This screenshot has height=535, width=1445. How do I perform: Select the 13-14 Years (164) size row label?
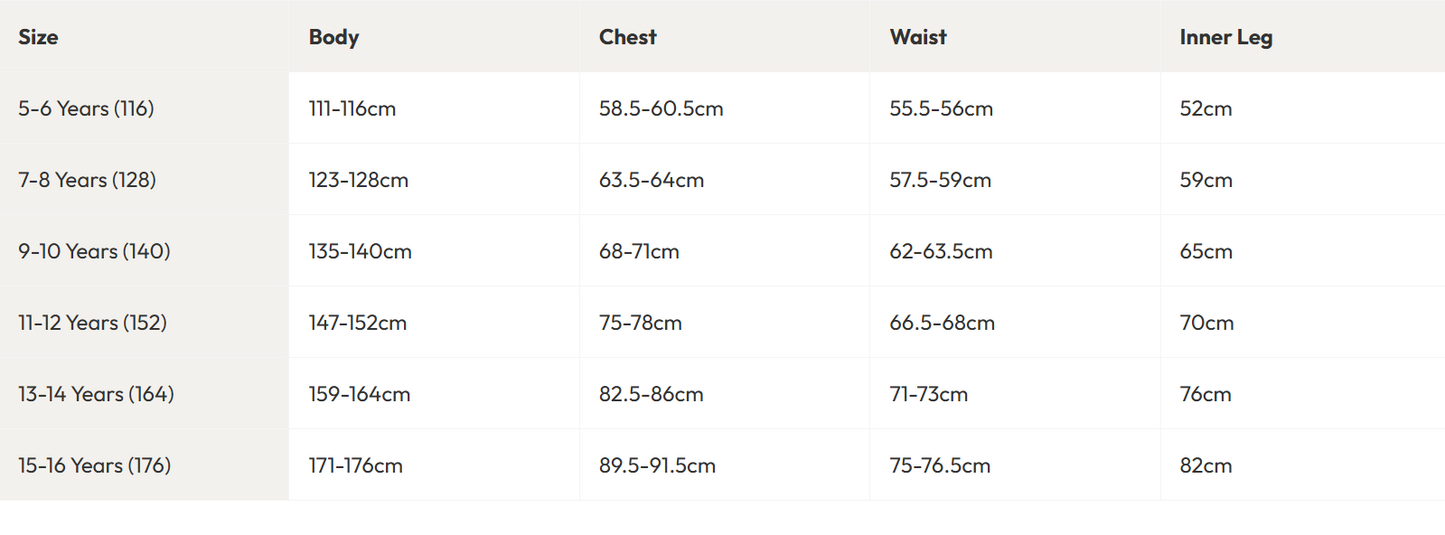[96, 394]
